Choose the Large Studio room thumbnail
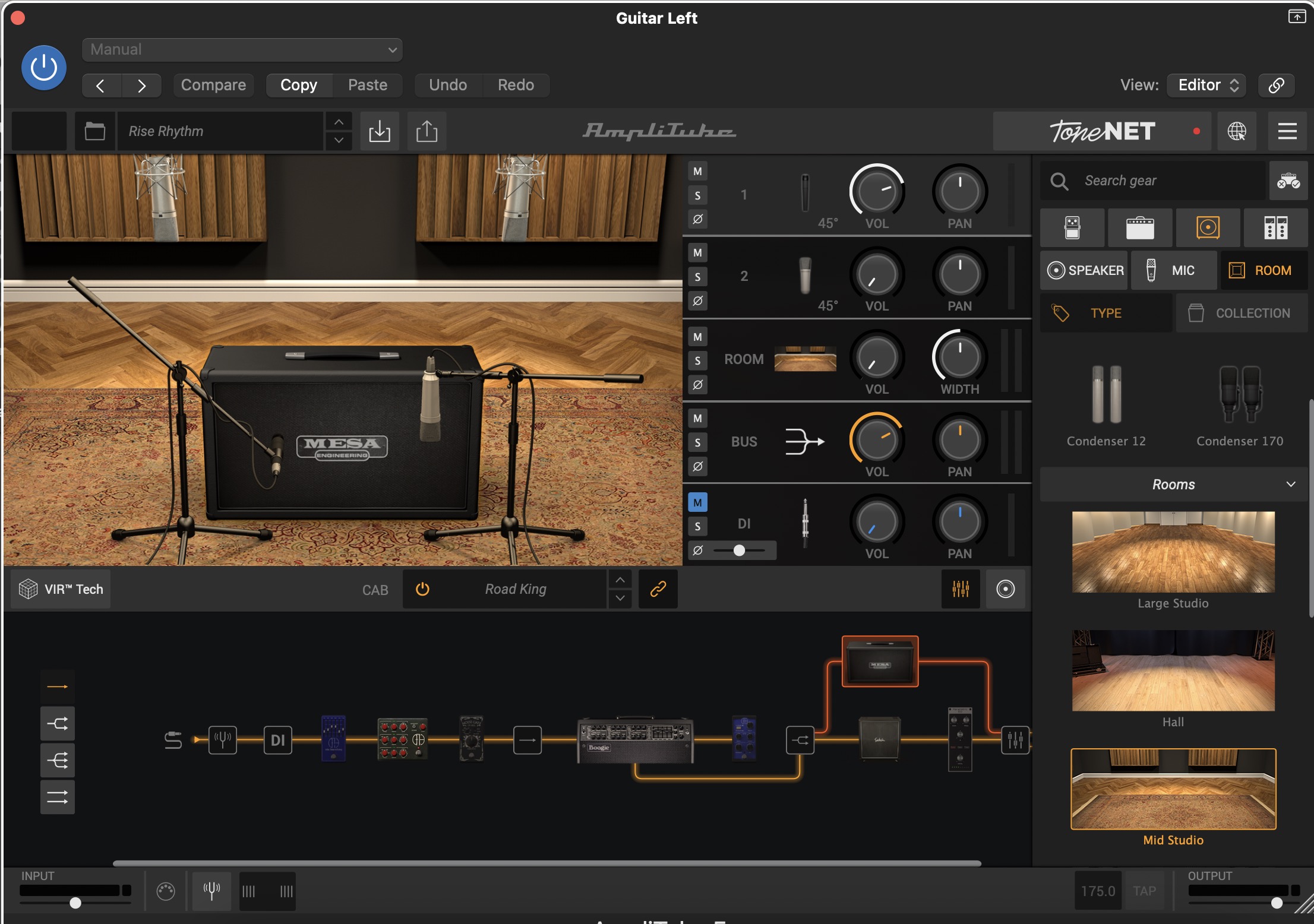 pos(1173,552)
